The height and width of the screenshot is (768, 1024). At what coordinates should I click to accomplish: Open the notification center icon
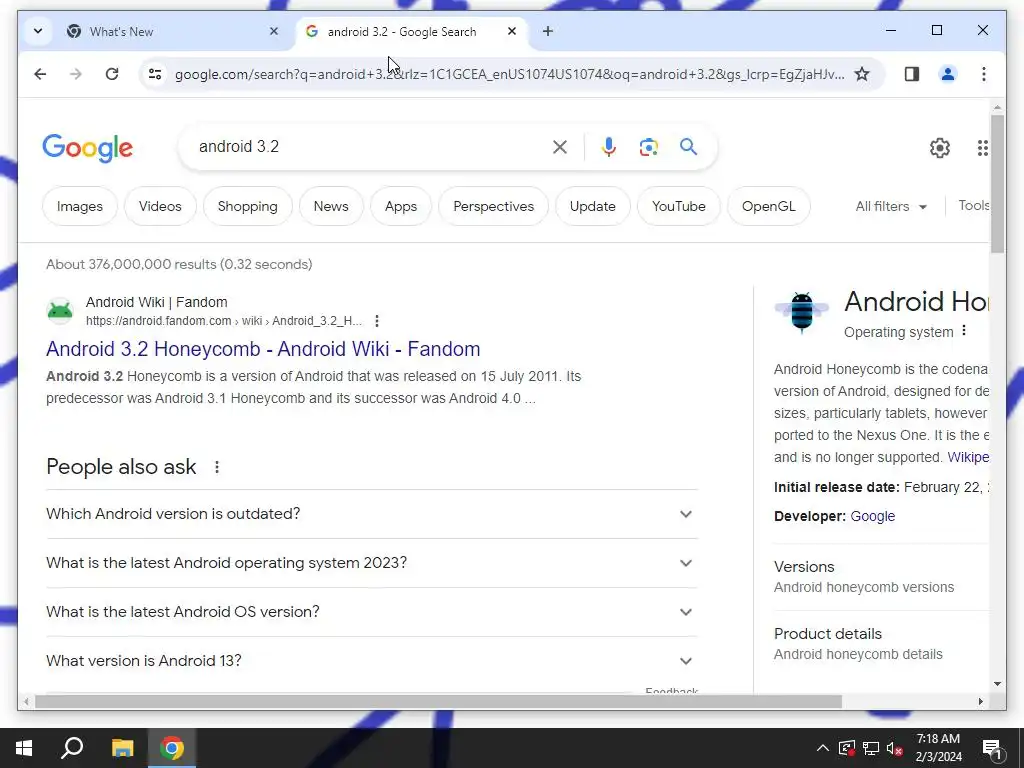coord(992,748)
